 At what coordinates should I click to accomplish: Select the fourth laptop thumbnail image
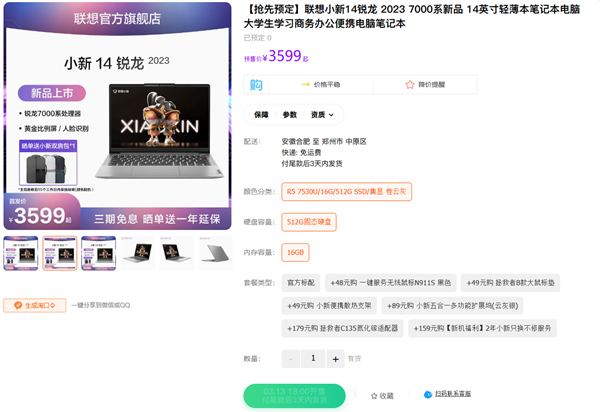click(x=138, y=253)
